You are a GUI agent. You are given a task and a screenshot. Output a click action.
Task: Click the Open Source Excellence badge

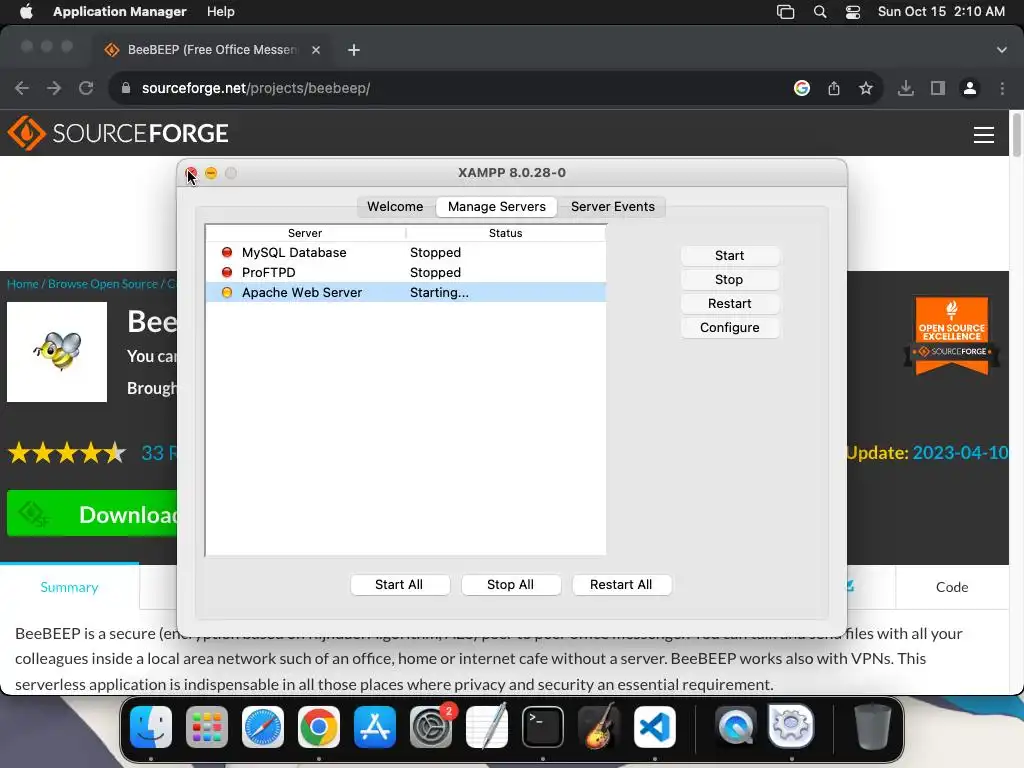point(952,336)
